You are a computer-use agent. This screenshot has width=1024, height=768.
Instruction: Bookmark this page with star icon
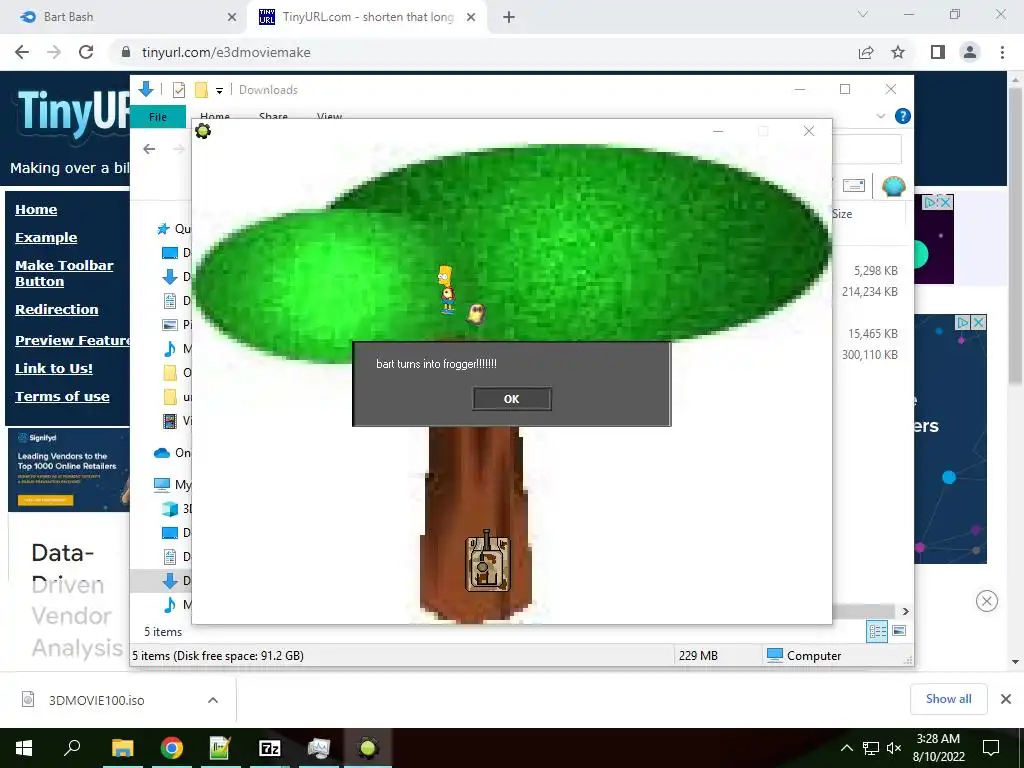pyautogui.click(x=898, y=52)
